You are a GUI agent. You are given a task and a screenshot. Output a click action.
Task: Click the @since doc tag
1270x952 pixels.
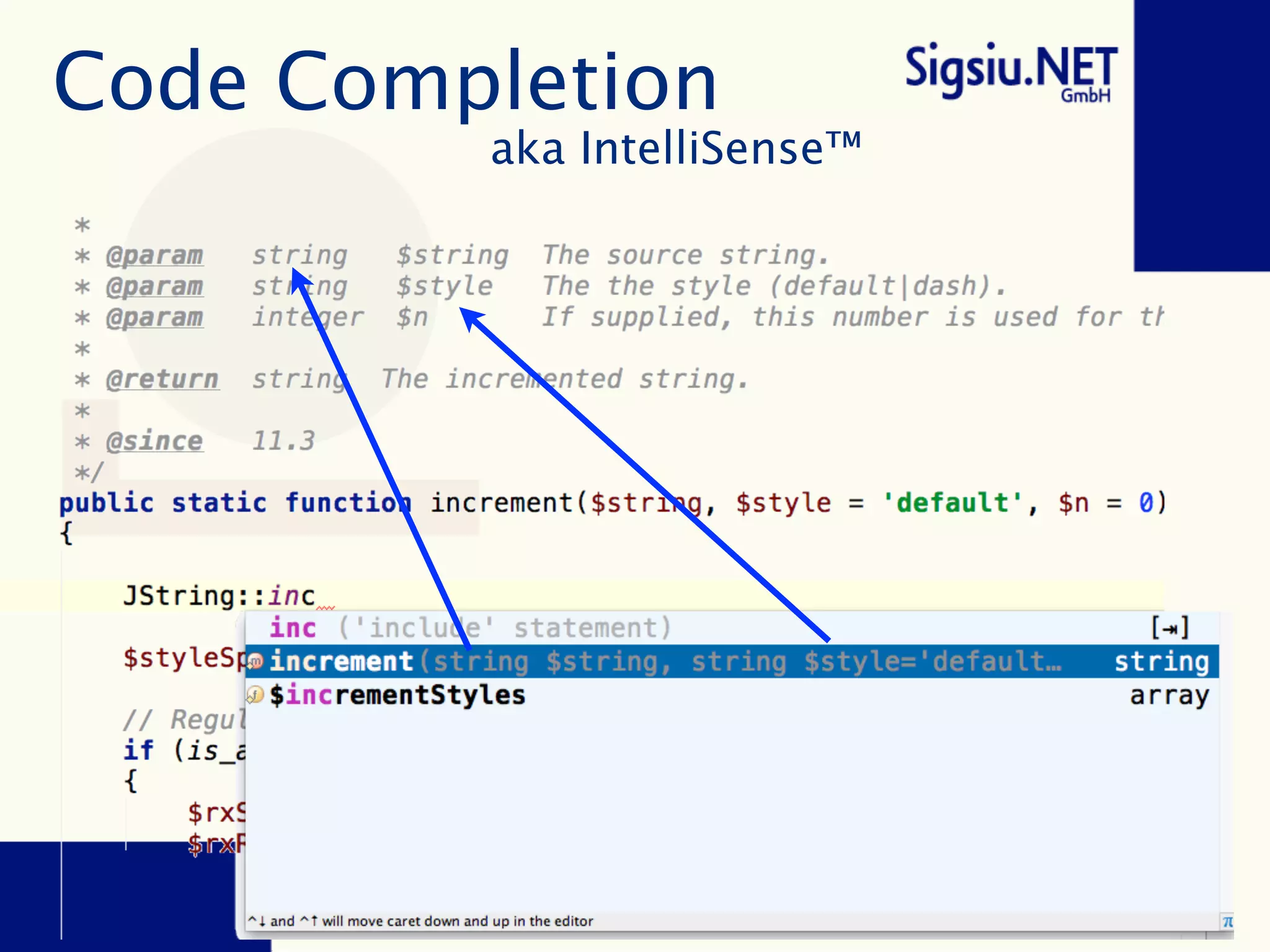154,441
